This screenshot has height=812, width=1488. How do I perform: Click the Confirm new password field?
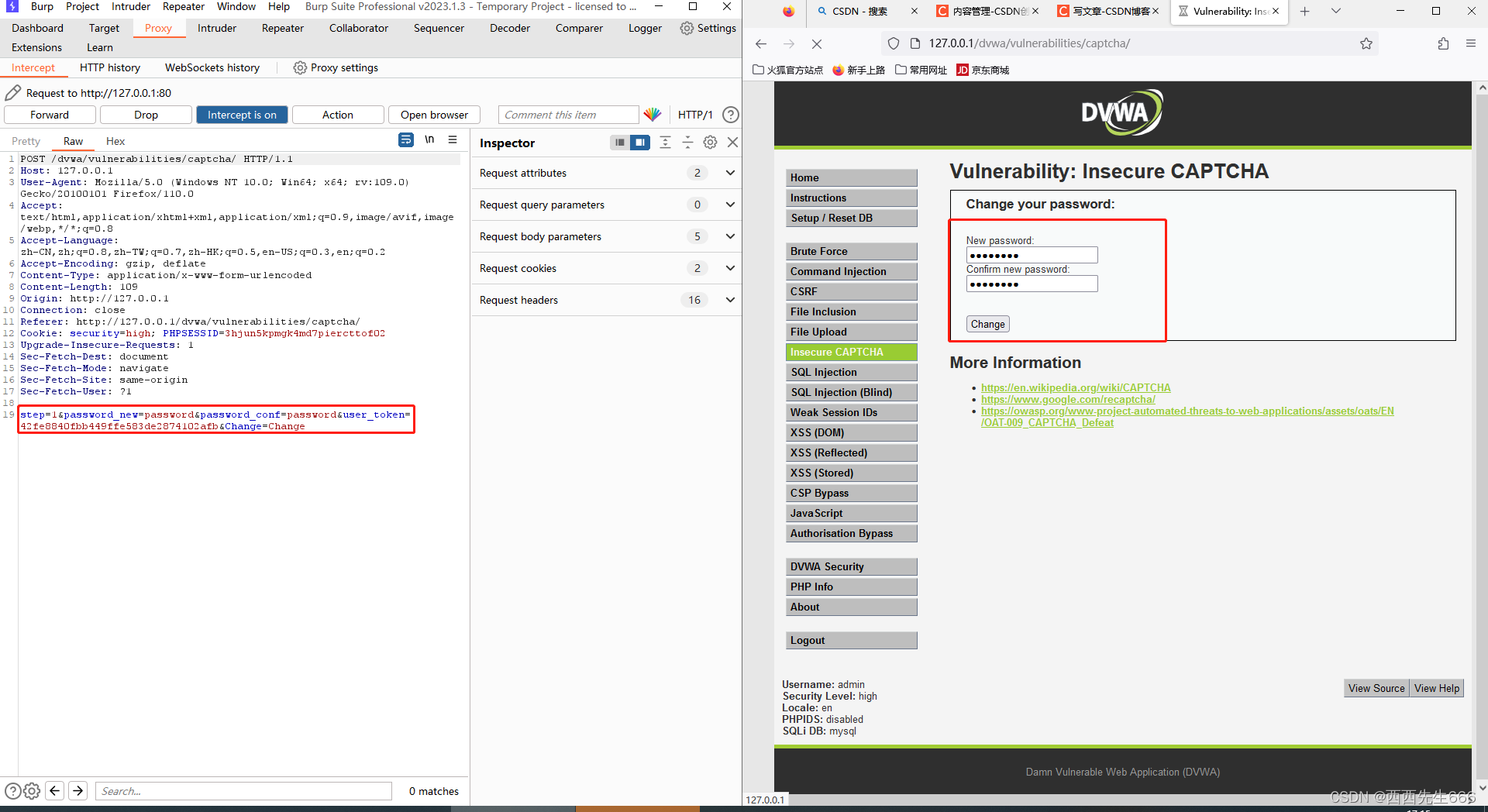click(x=1032, y=284)
